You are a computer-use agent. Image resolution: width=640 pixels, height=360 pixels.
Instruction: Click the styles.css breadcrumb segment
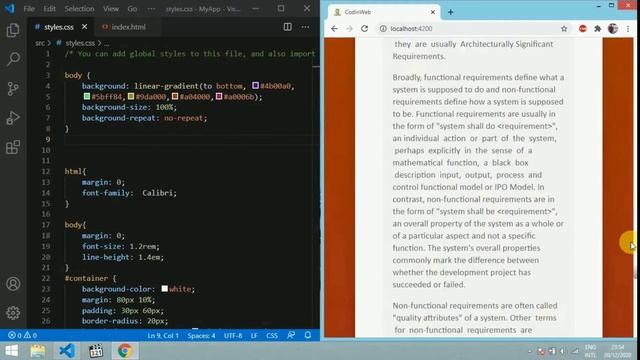(x=80, y=43)
